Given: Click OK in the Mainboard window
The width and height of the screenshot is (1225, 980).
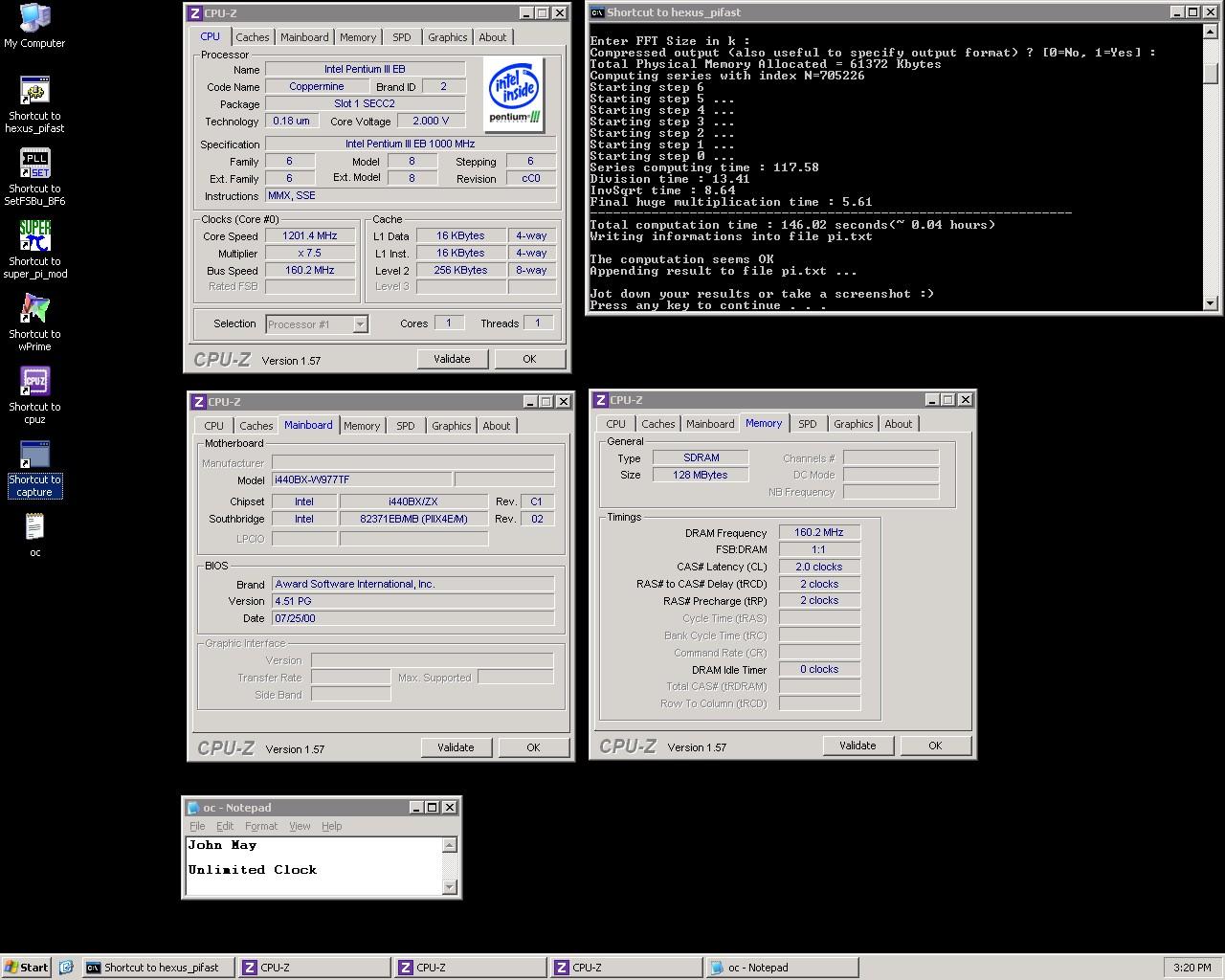Looking at the screenshot, I should pyautogui.click(x=533, y=747).
